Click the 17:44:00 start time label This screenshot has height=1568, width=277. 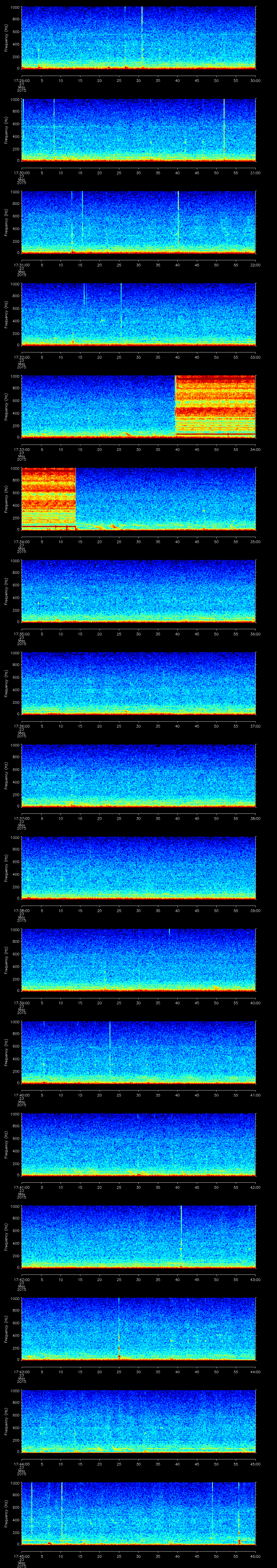(x=21, y=1464)
